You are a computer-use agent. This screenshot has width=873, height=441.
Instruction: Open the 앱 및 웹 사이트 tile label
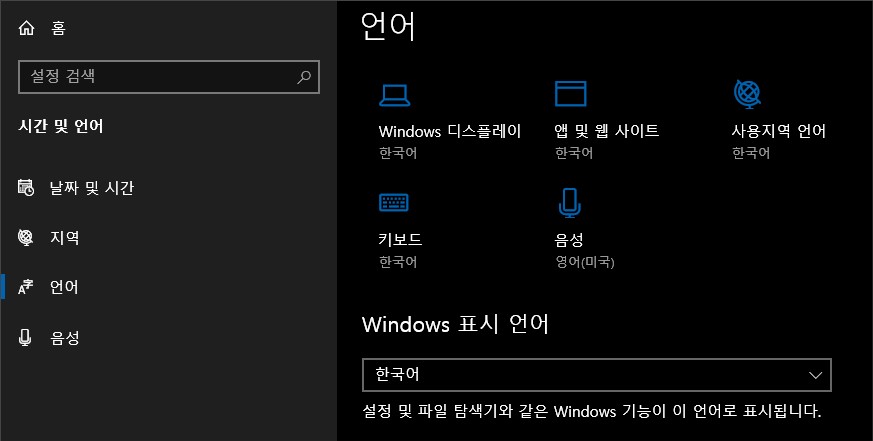607,131
